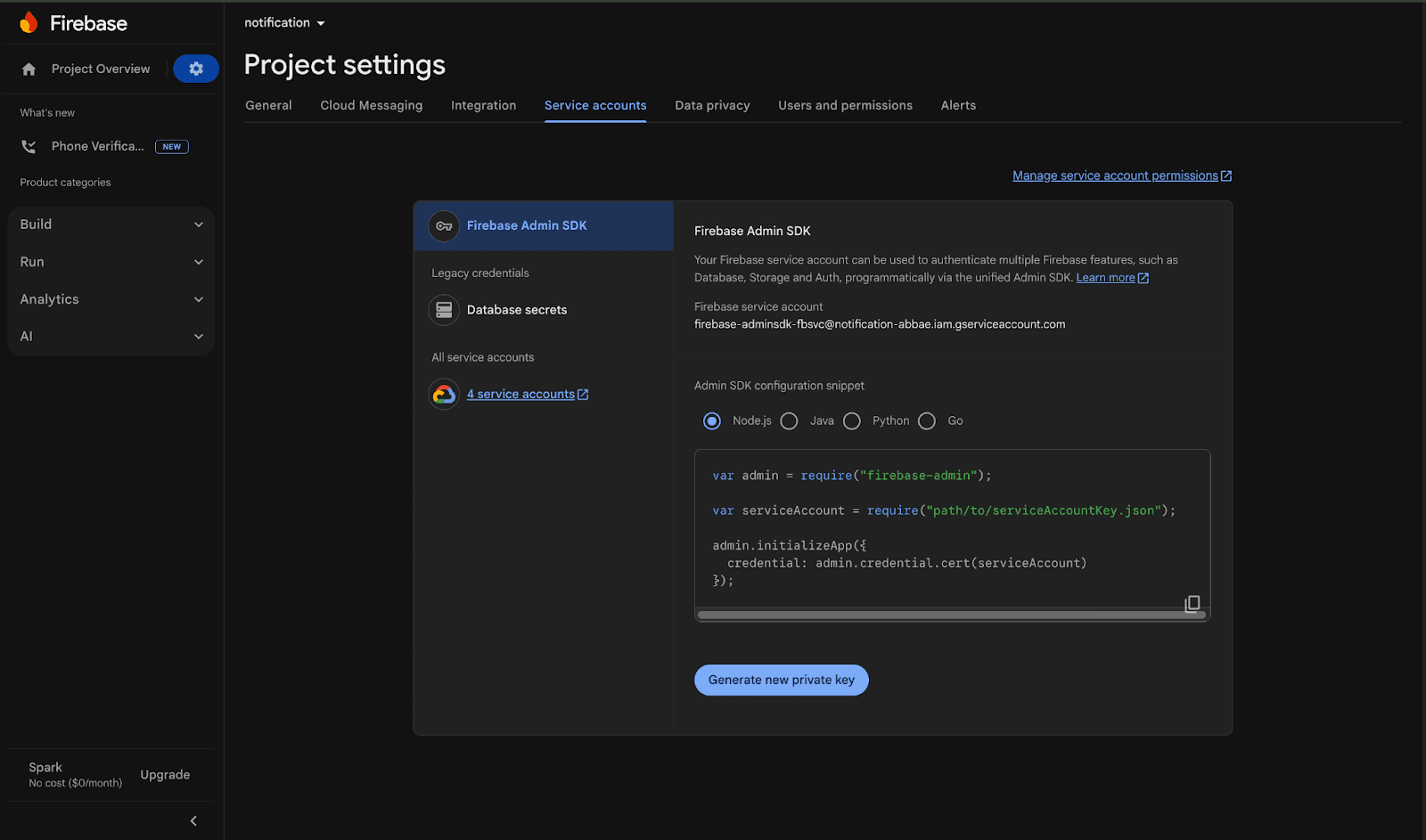Switch to the Cloud Messaging tab

point(372,105)
